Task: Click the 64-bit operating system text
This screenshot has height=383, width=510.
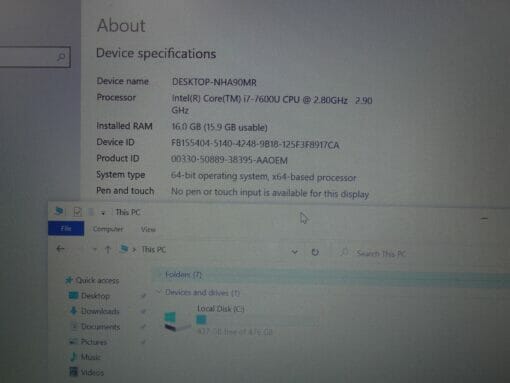Action: (x=263, y=176)
